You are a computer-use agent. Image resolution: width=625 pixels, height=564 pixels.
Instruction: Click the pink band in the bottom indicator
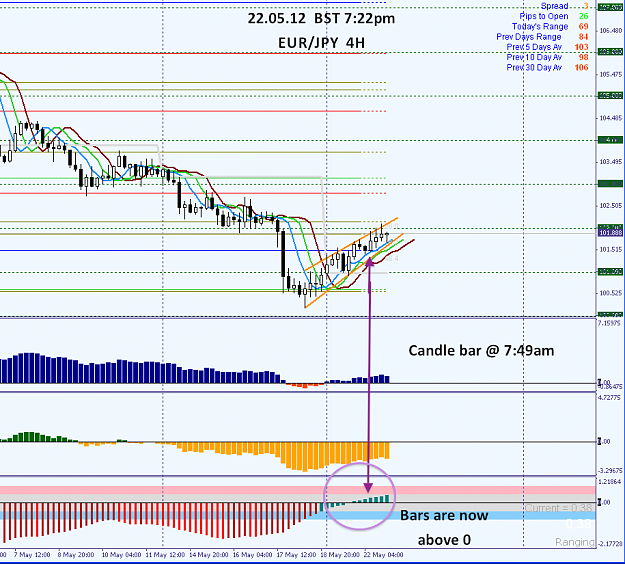[x=298, y=490]
